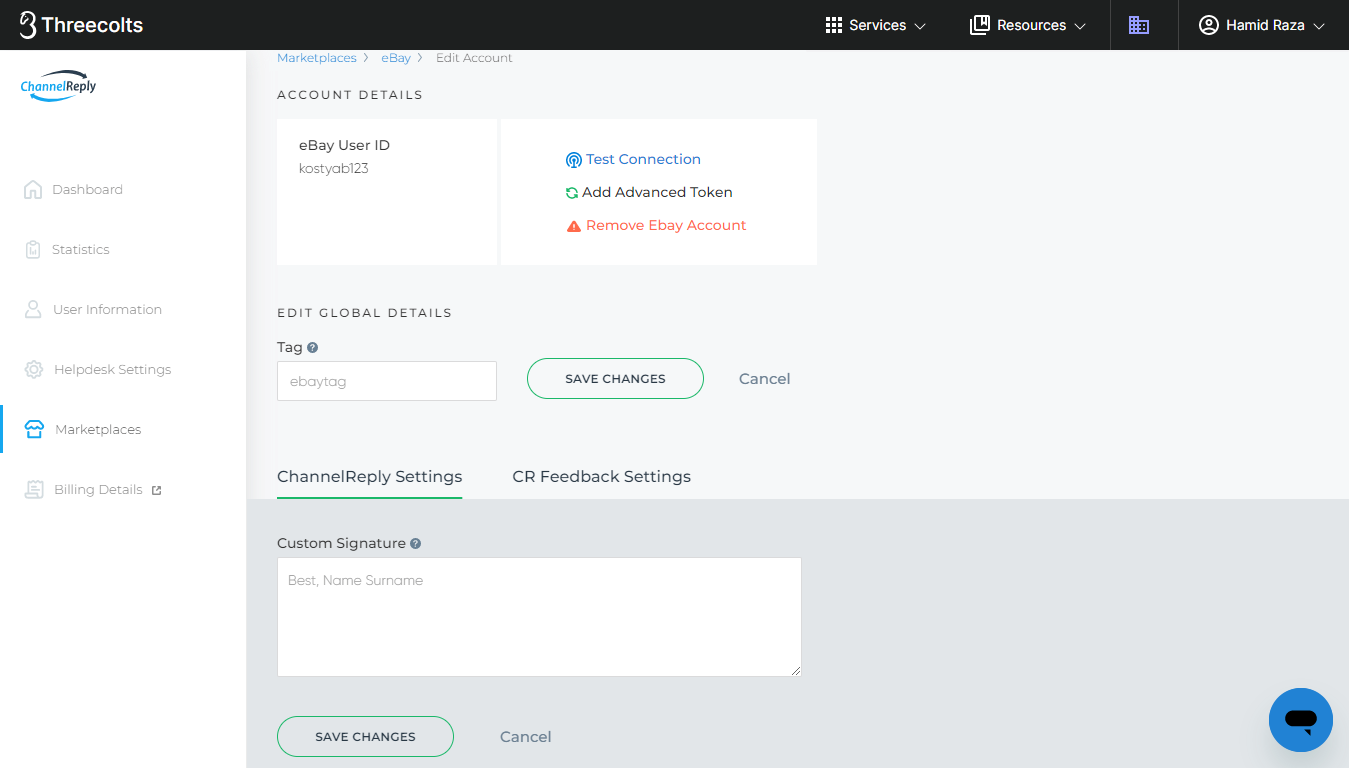Open the blue chat widget bubble

(x=1301, y=720)
